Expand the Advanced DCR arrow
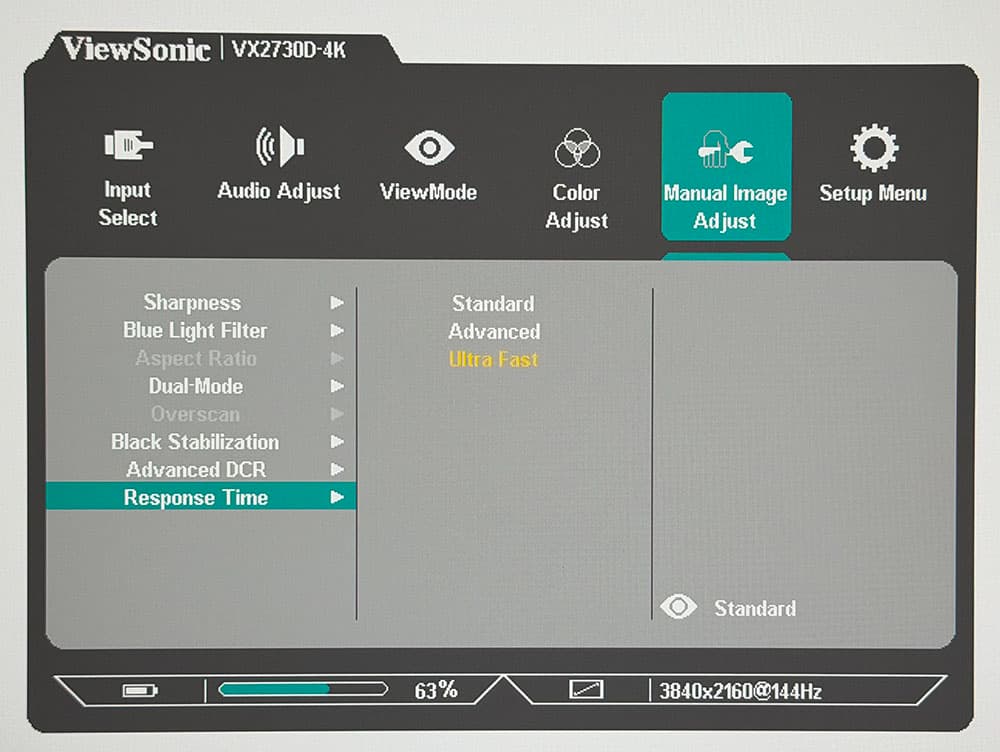This screenshot has height=752, width=1000. [337, 469]
